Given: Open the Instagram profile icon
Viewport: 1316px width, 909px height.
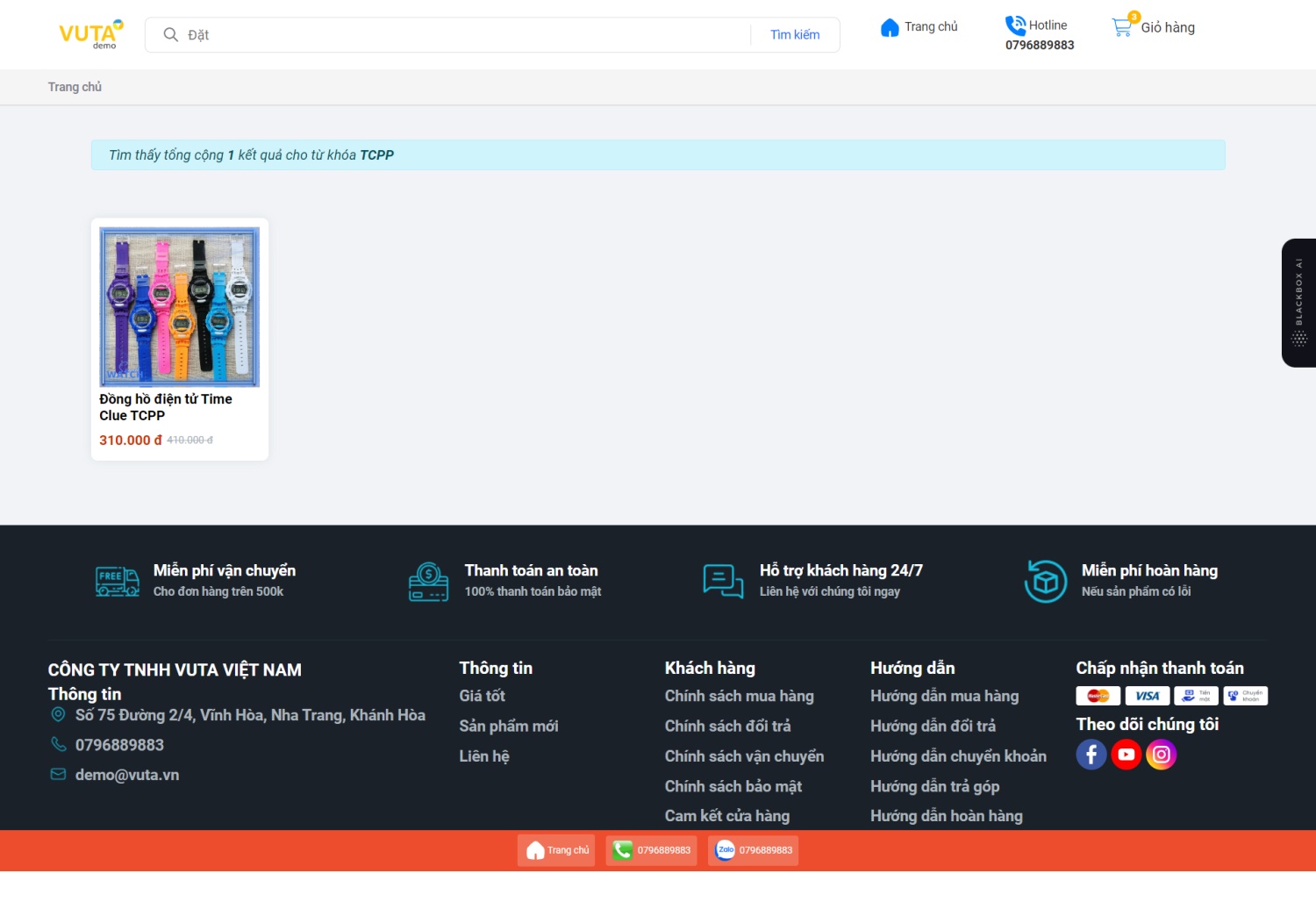Looking at the screenshot, I should 1161,755.
